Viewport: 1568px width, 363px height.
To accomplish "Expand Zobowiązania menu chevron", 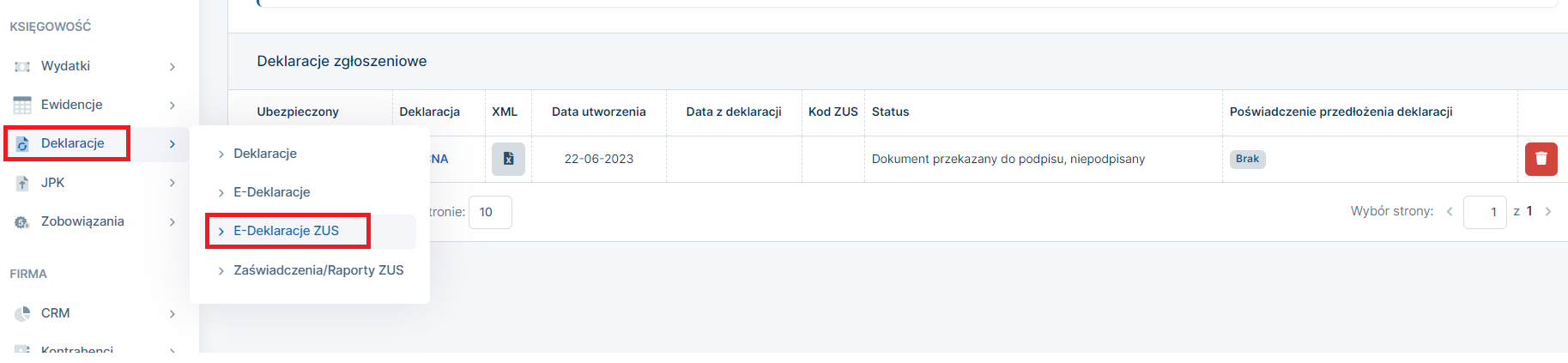I will point(173,222).
